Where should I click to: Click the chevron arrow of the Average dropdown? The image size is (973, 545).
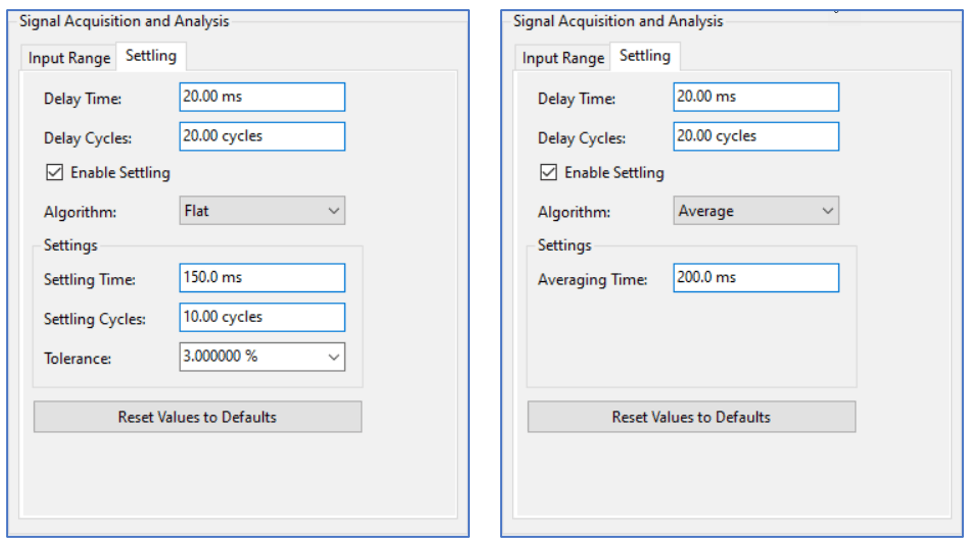(x=827, y=211)
